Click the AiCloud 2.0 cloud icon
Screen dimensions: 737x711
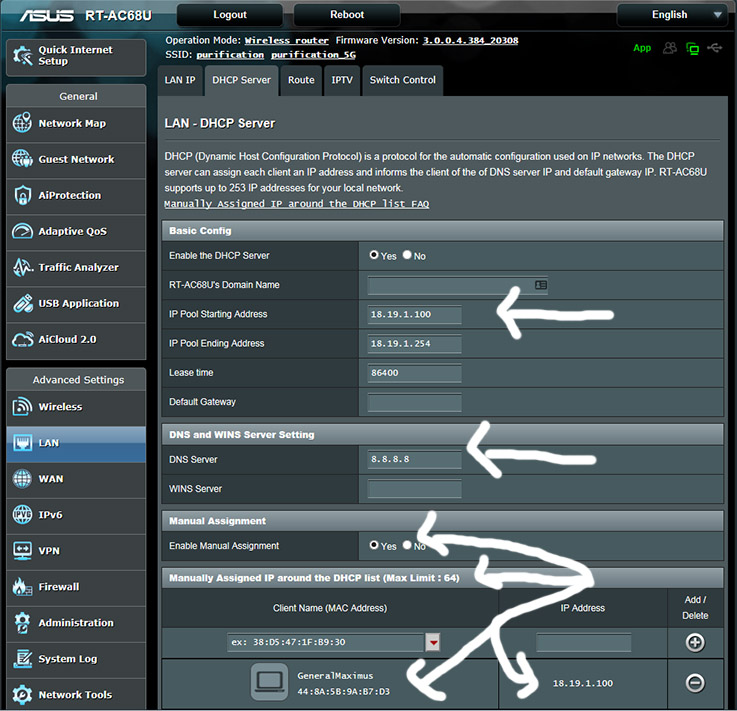[x=22, y=339]
